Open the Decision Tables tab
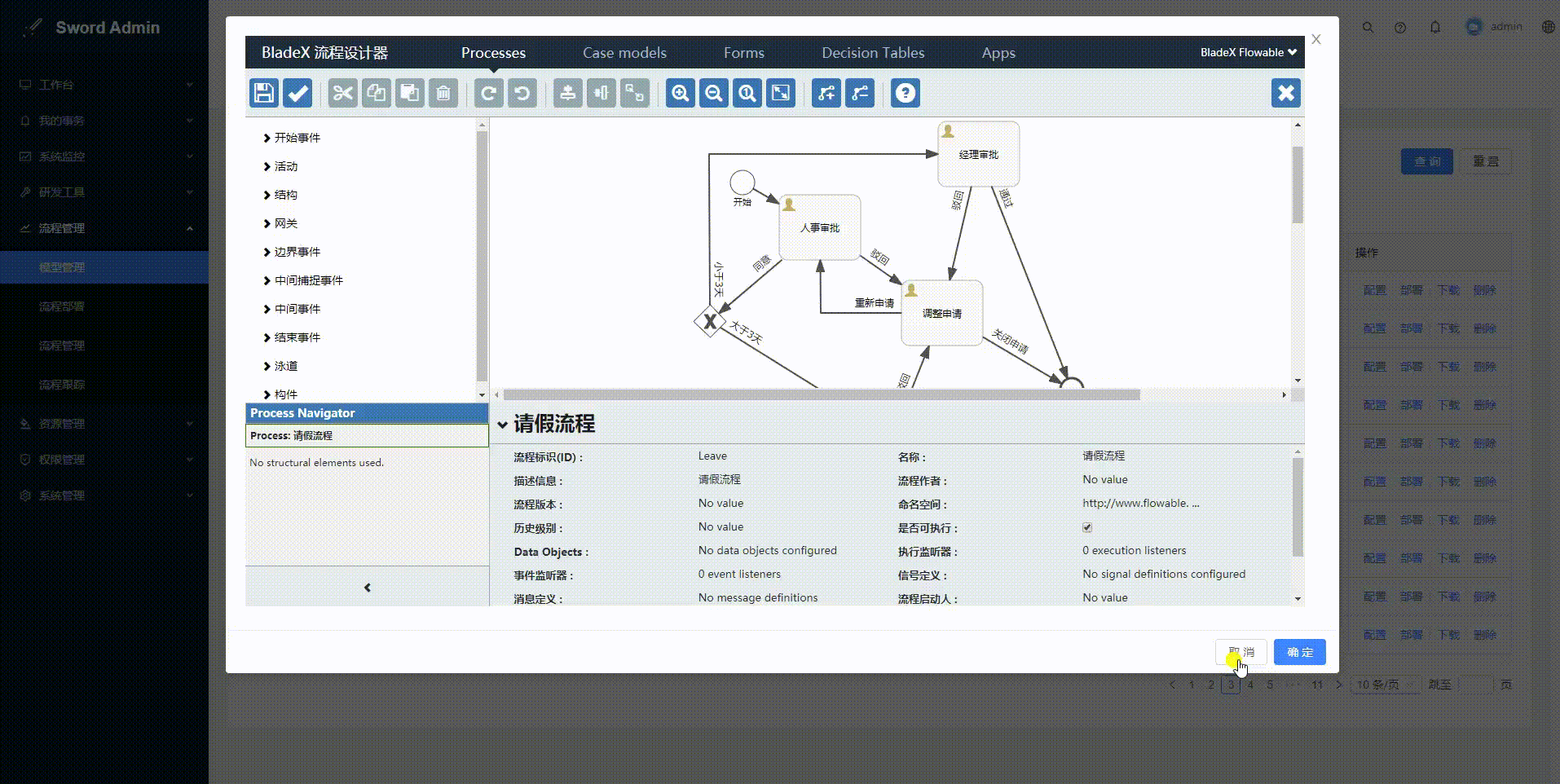The width and height of the screenshot is (1560, 784). pyautogui.click(x=873, y=53)
